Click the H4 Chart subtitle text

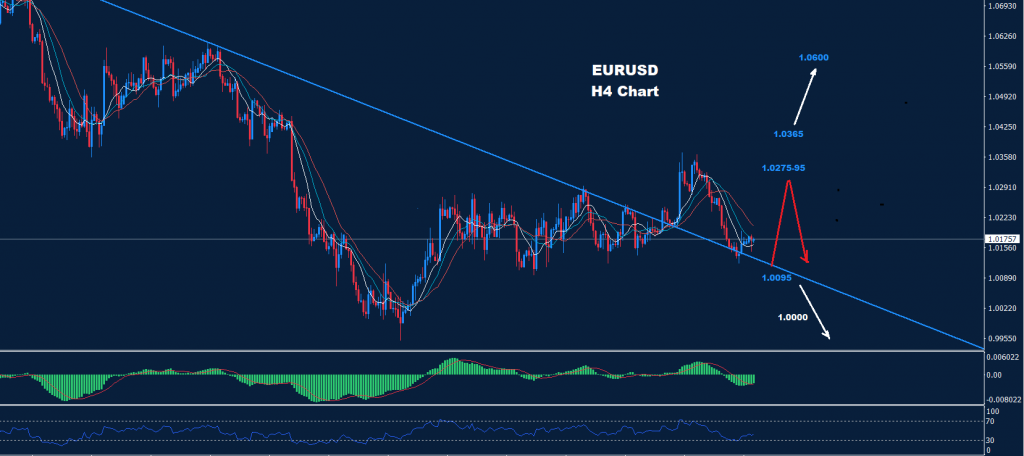(625, 92)
